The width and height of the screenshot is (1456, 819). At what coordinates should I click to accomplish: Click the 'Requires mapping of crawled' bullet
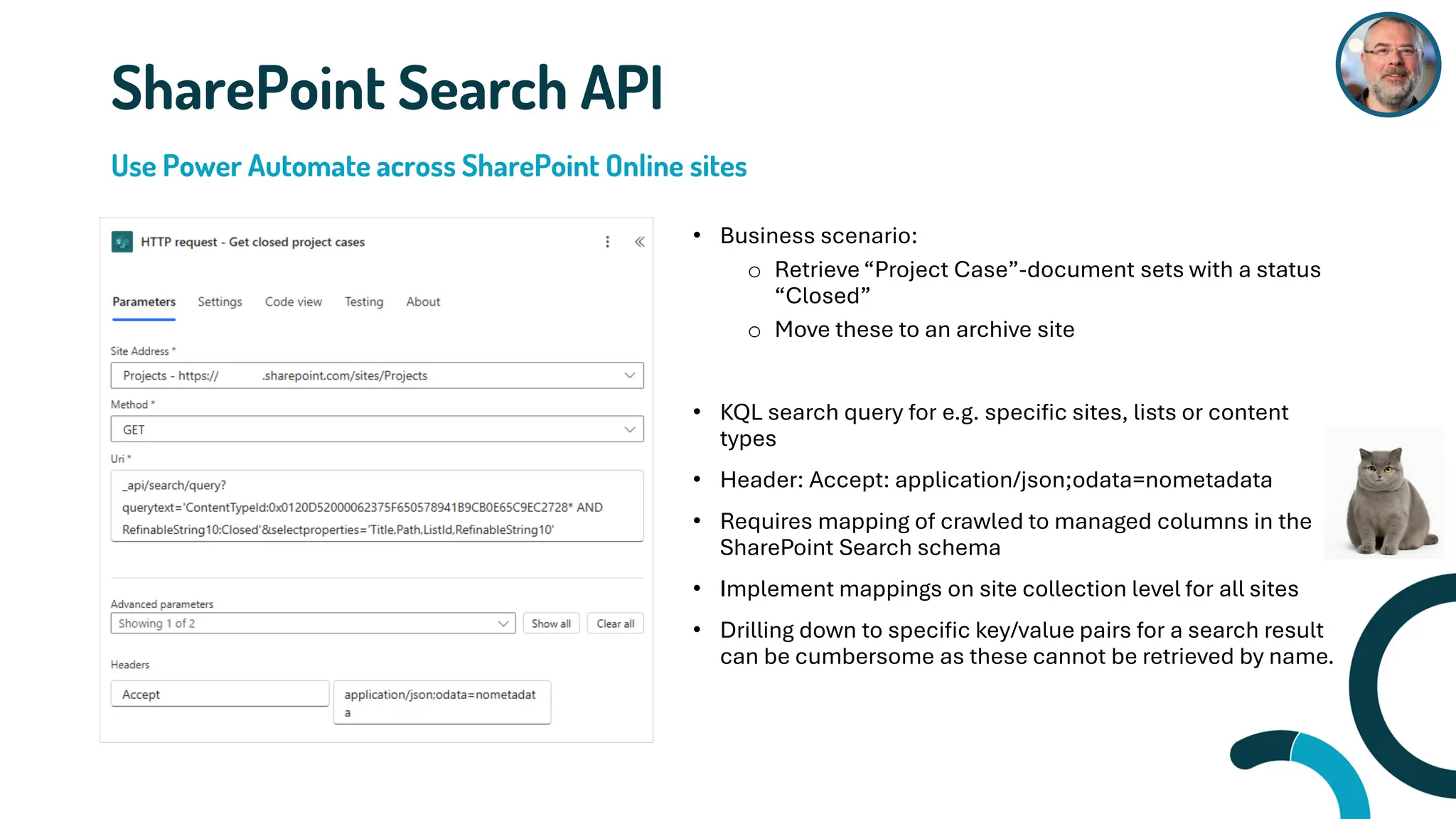[x=1015, y=534]
